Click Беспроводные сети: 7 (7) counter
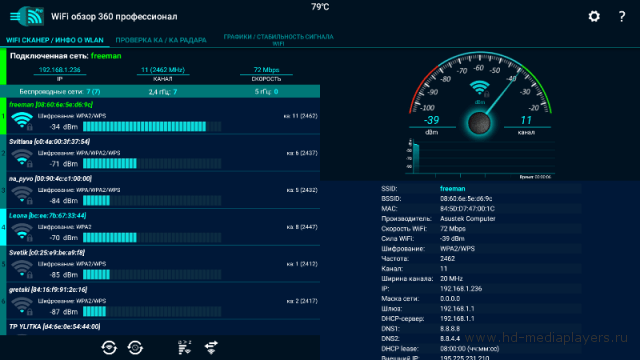Screen dimensions: 640x360 pyautogui.click(x=60, y=92)
